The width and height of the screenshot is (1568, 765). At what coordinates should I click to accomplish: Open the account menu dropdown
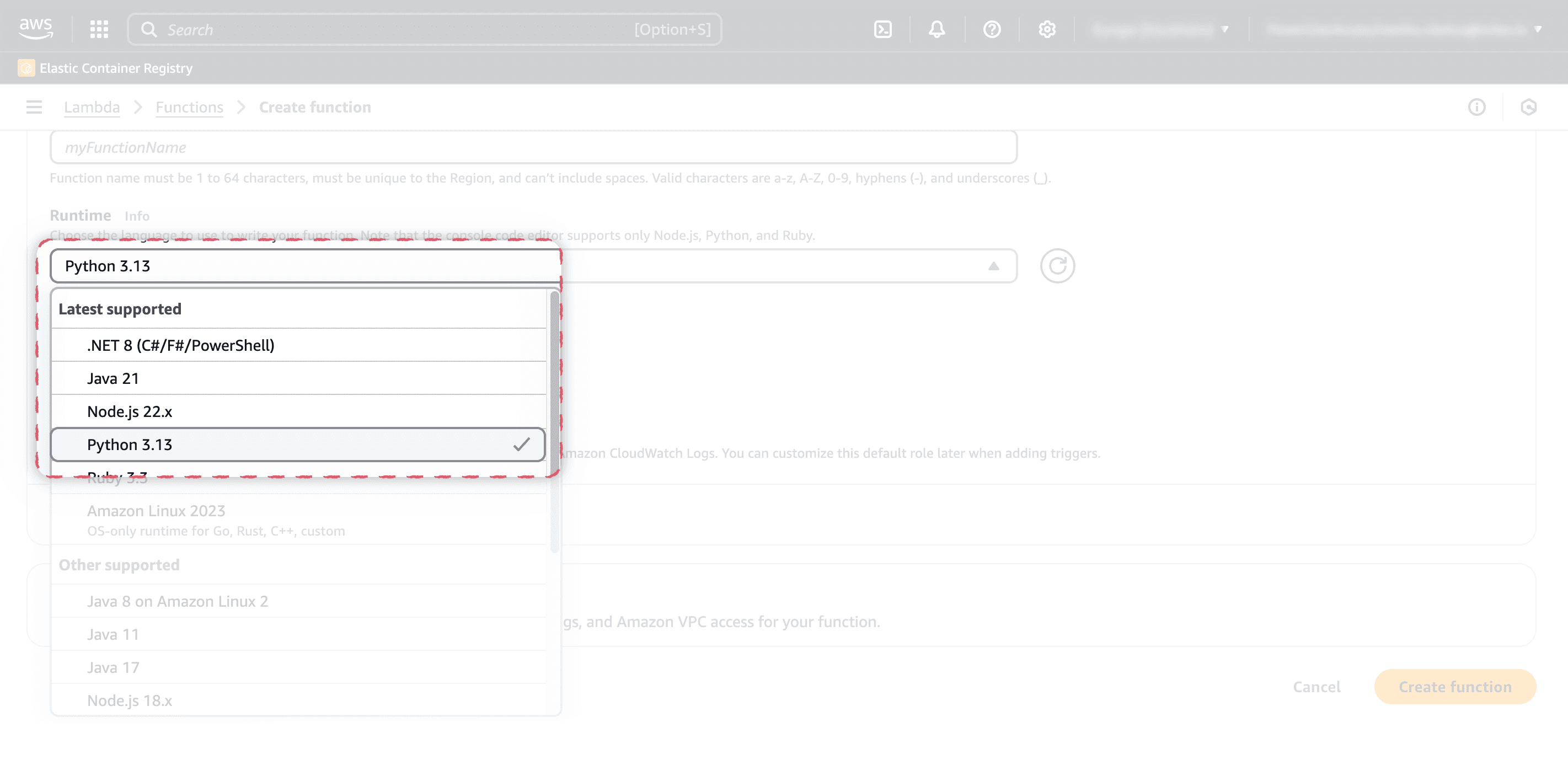click(x=1405, y=29)
